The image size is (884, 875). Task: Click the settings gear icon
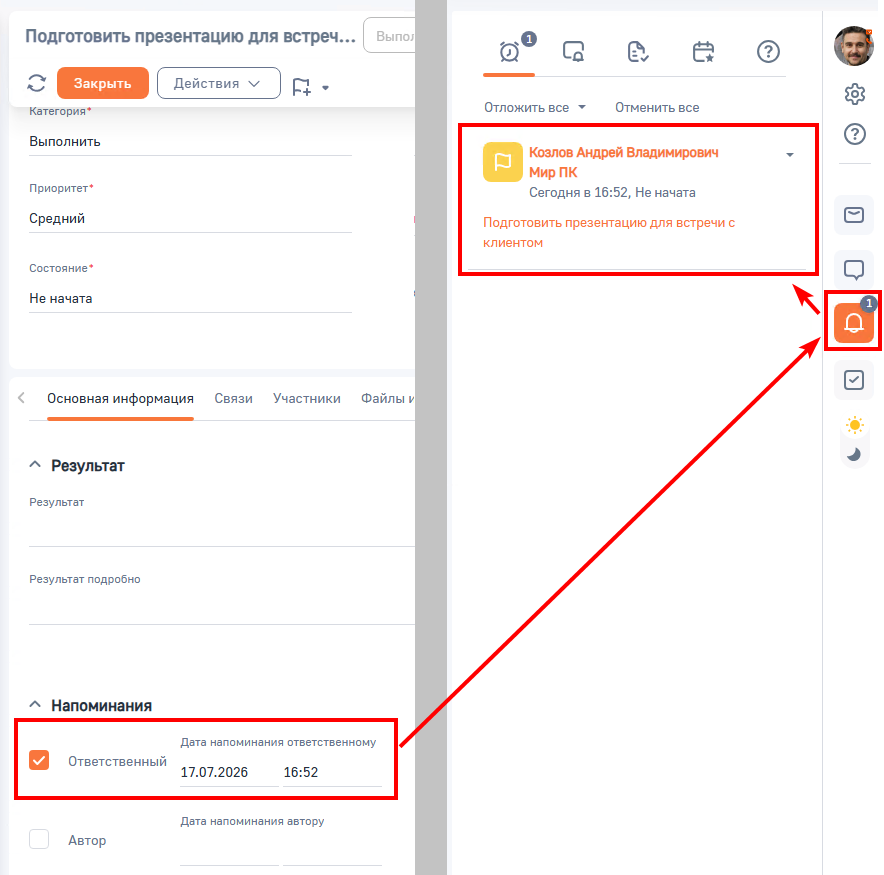855,94
